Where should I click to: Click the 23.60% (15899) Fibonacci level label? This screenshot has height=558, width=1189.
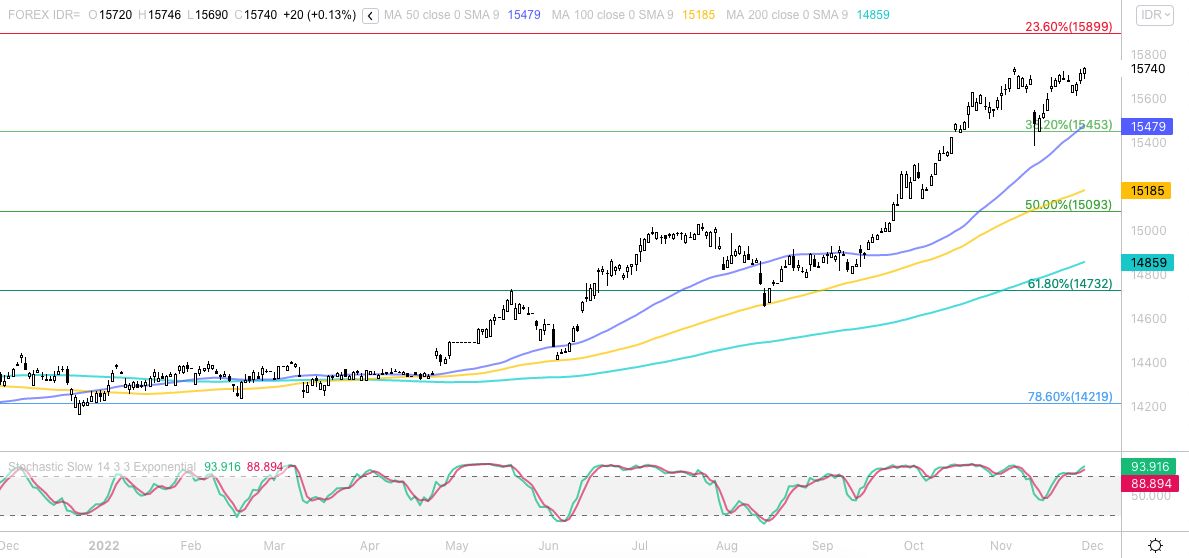[1069, 27]
